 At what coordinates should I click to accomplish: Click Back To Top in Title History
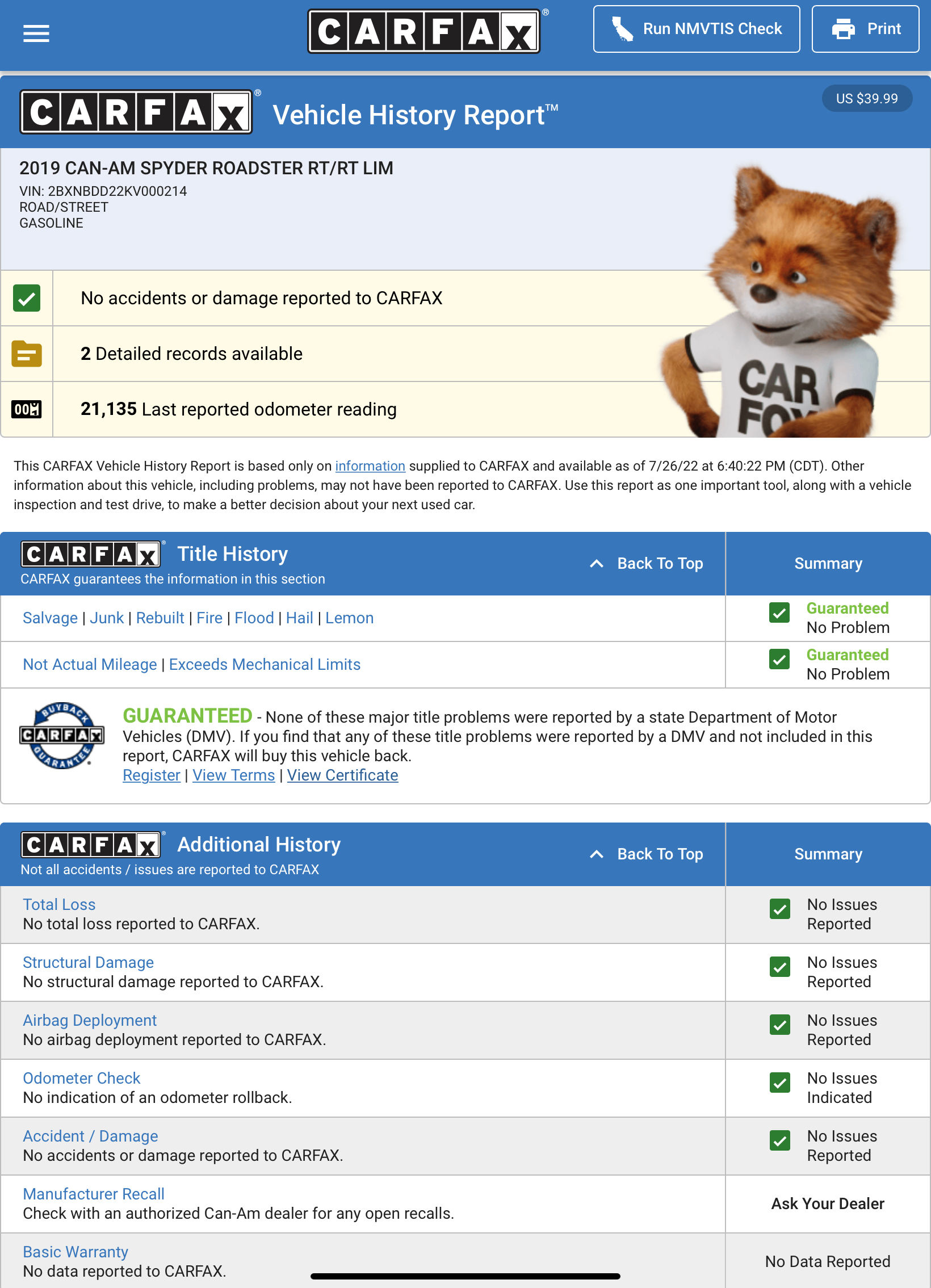pyautogui.click(x=647, y=563)
